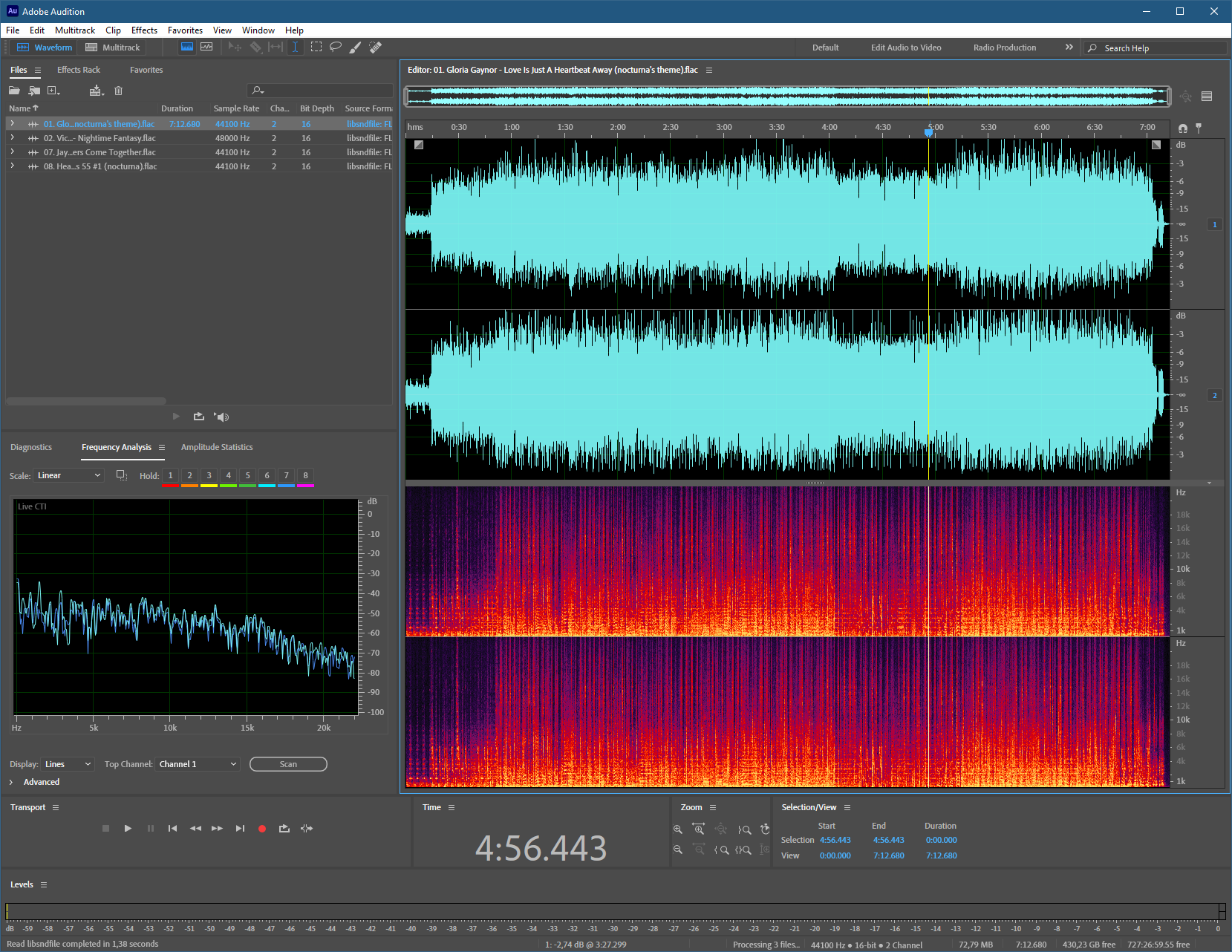Select the Marquee Selection tool

316,47
